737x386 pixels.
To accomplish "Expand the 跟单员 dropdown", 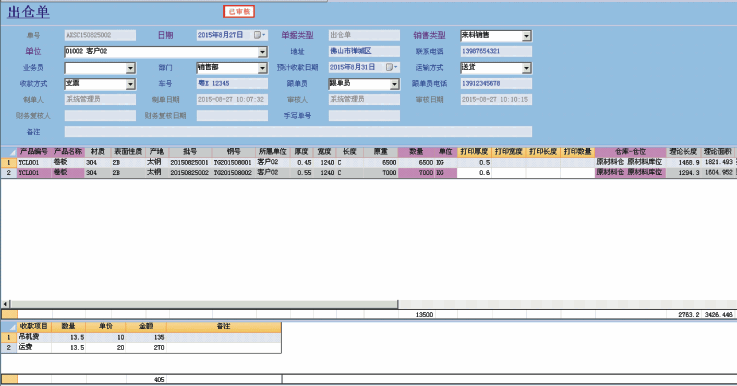I will click(394, 84).
